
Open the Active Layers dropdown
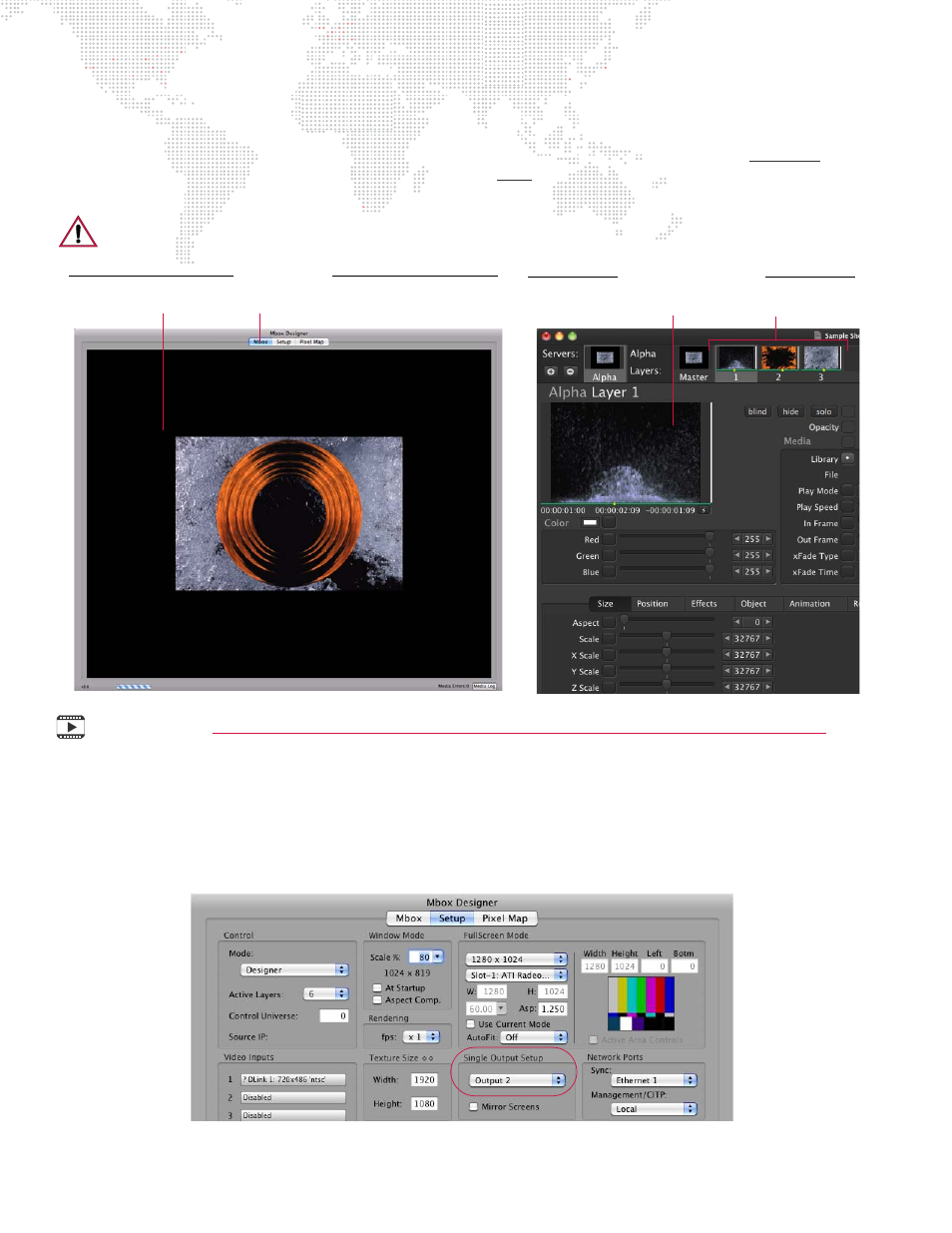pyautogui.click(x=326, y=994)
